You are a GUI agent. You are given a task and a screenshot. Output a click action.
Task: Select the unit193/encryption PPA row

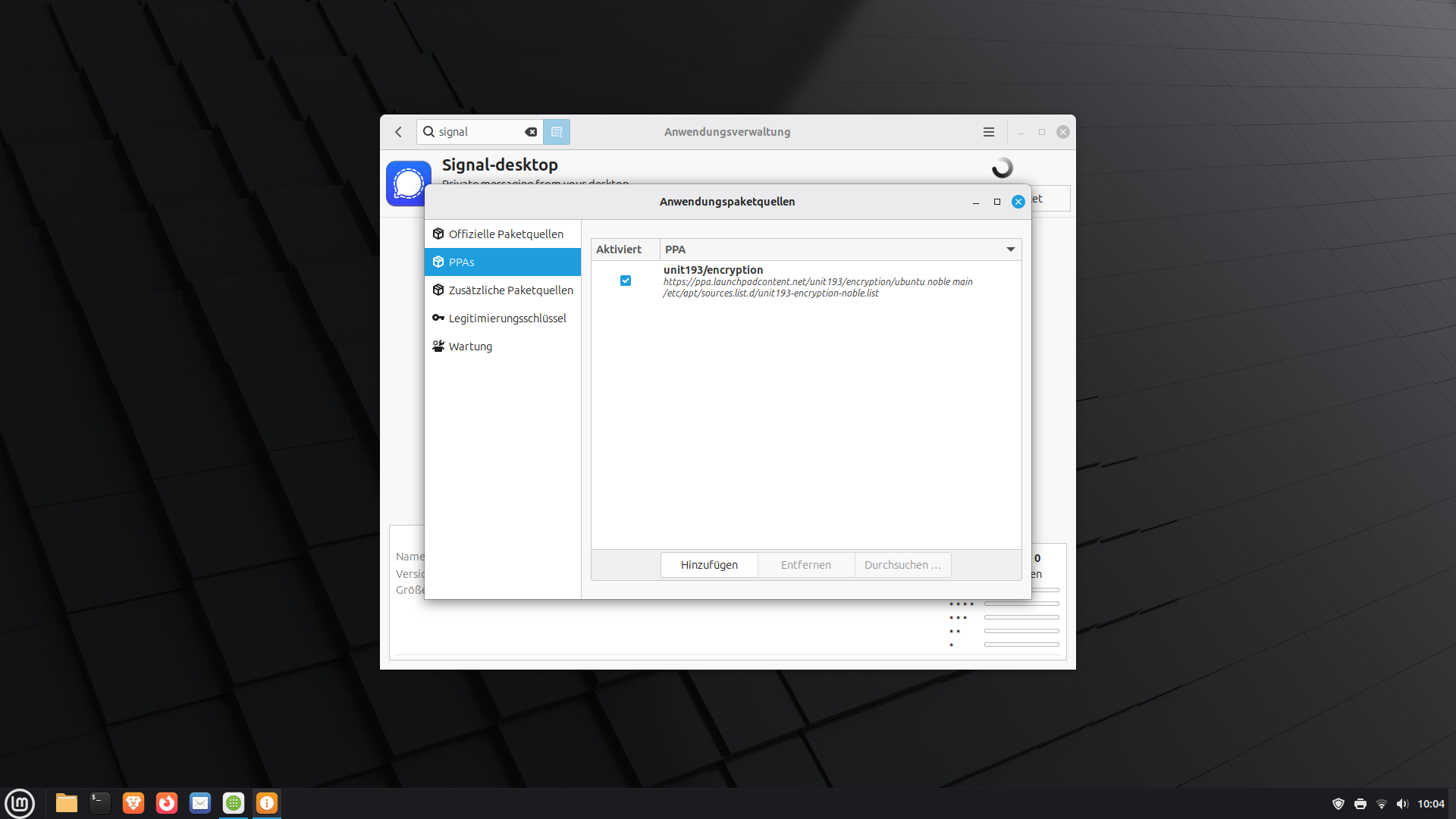click(819, 281)
